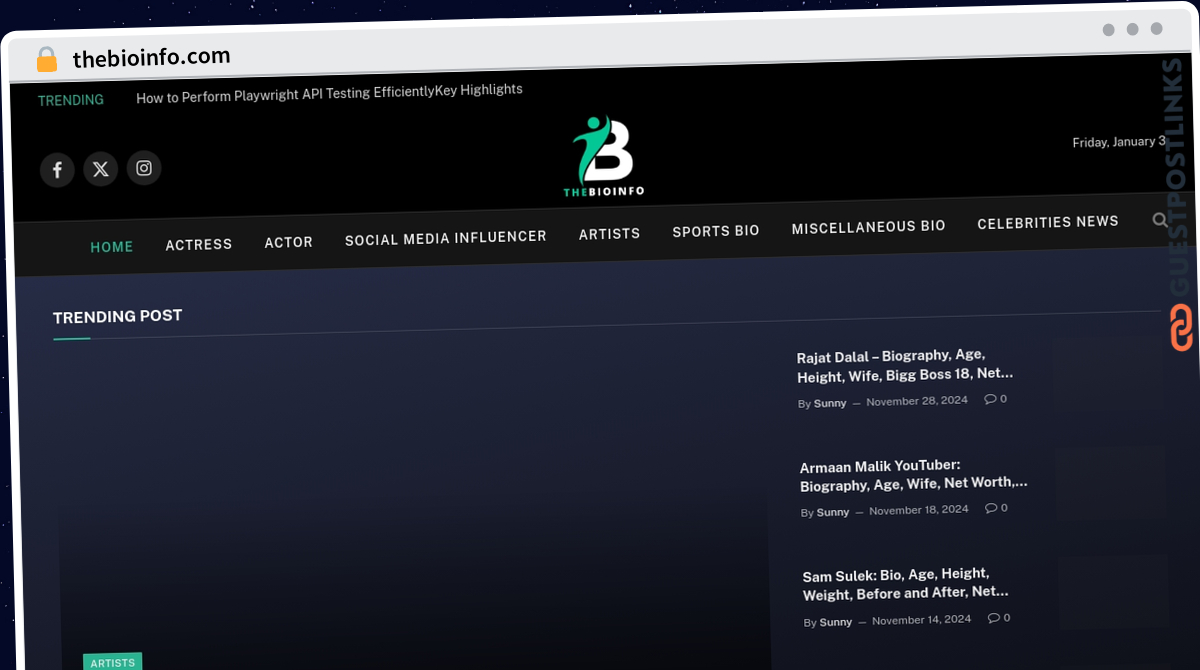This screenshot has height=670, width=1200.
Task: Open the X (Twitter) social icon
Action: click(101, 169)
